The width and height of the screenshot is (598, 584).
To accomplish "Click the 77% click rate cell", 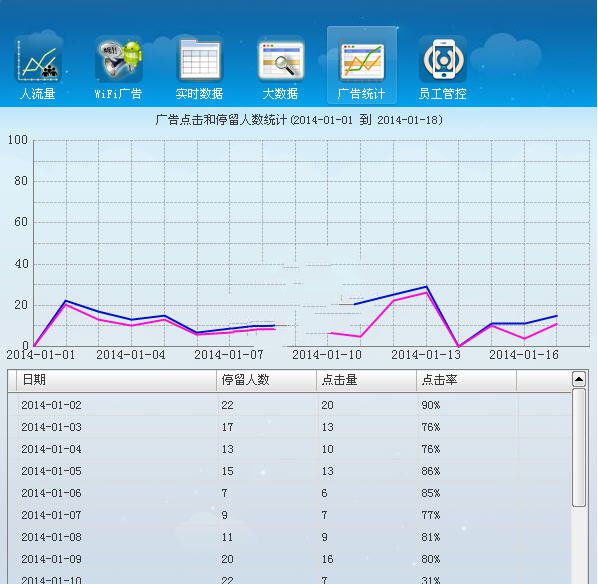I will coord(431,515).
